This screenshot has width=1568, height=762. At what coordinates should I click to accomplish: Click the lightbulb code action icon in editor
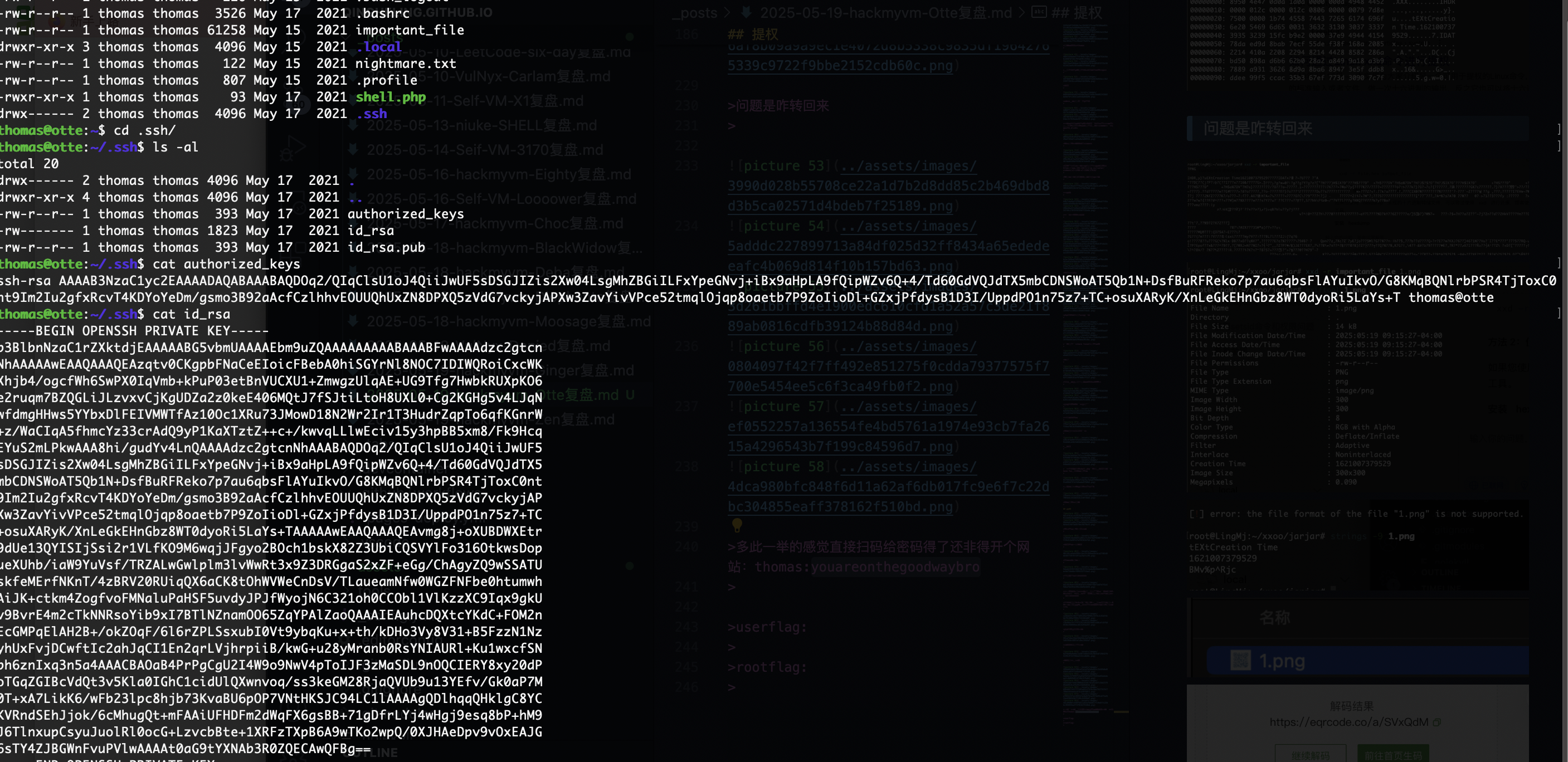(737, 525)
